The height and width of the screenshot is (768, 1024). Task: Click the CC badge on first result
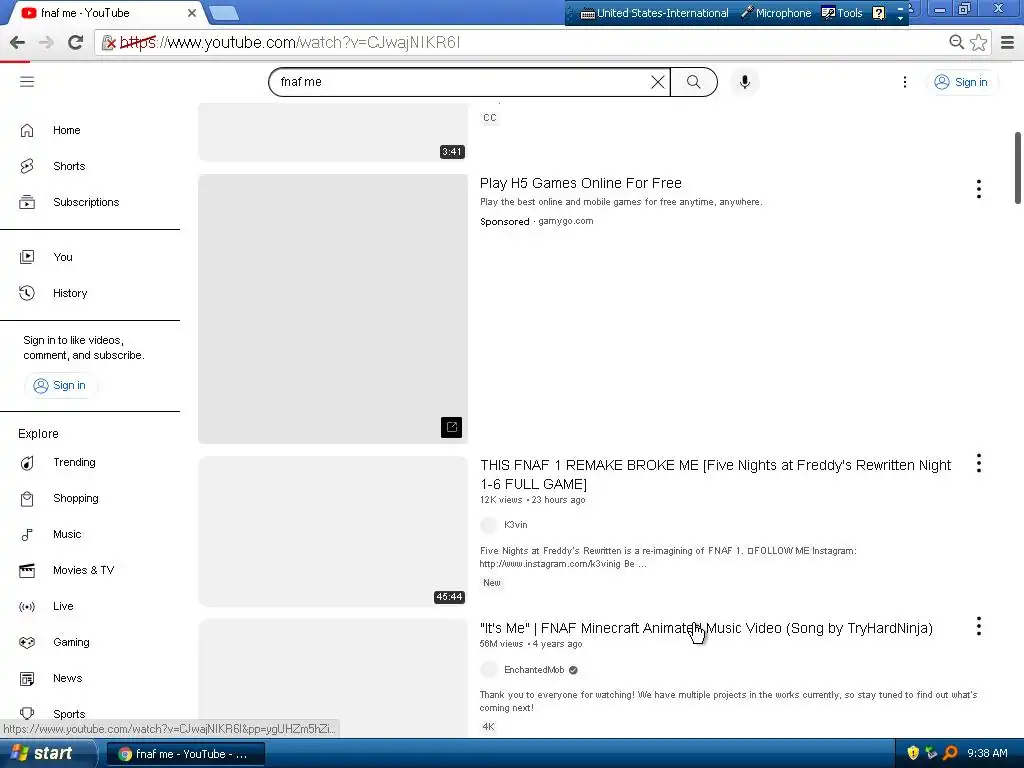pos(490,118)
